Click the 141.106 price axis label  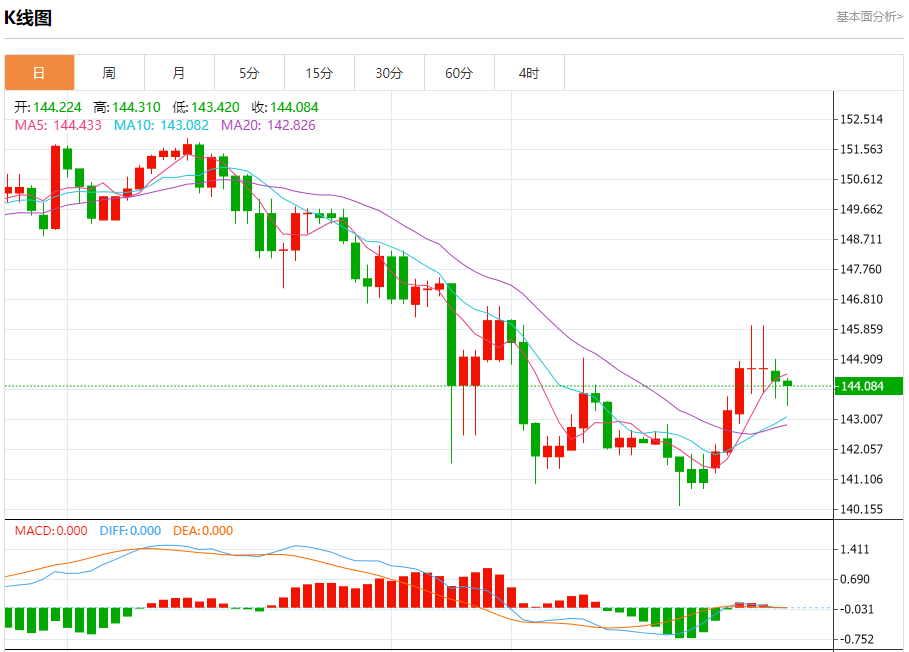tap(861, 479)
